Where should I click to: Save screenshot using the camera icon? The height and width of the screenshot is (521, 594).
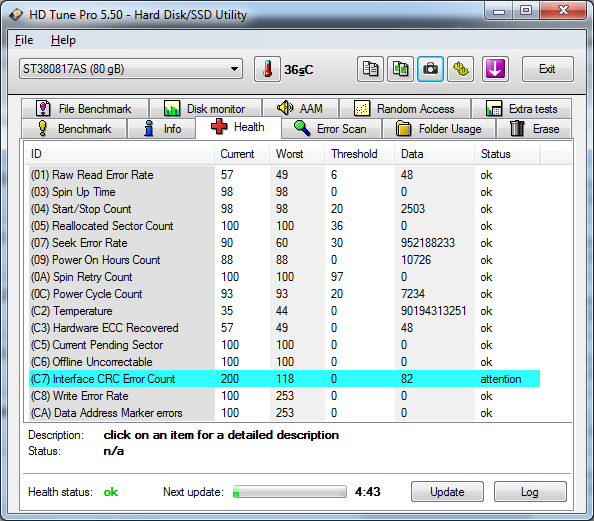click(x=430, y=69)
